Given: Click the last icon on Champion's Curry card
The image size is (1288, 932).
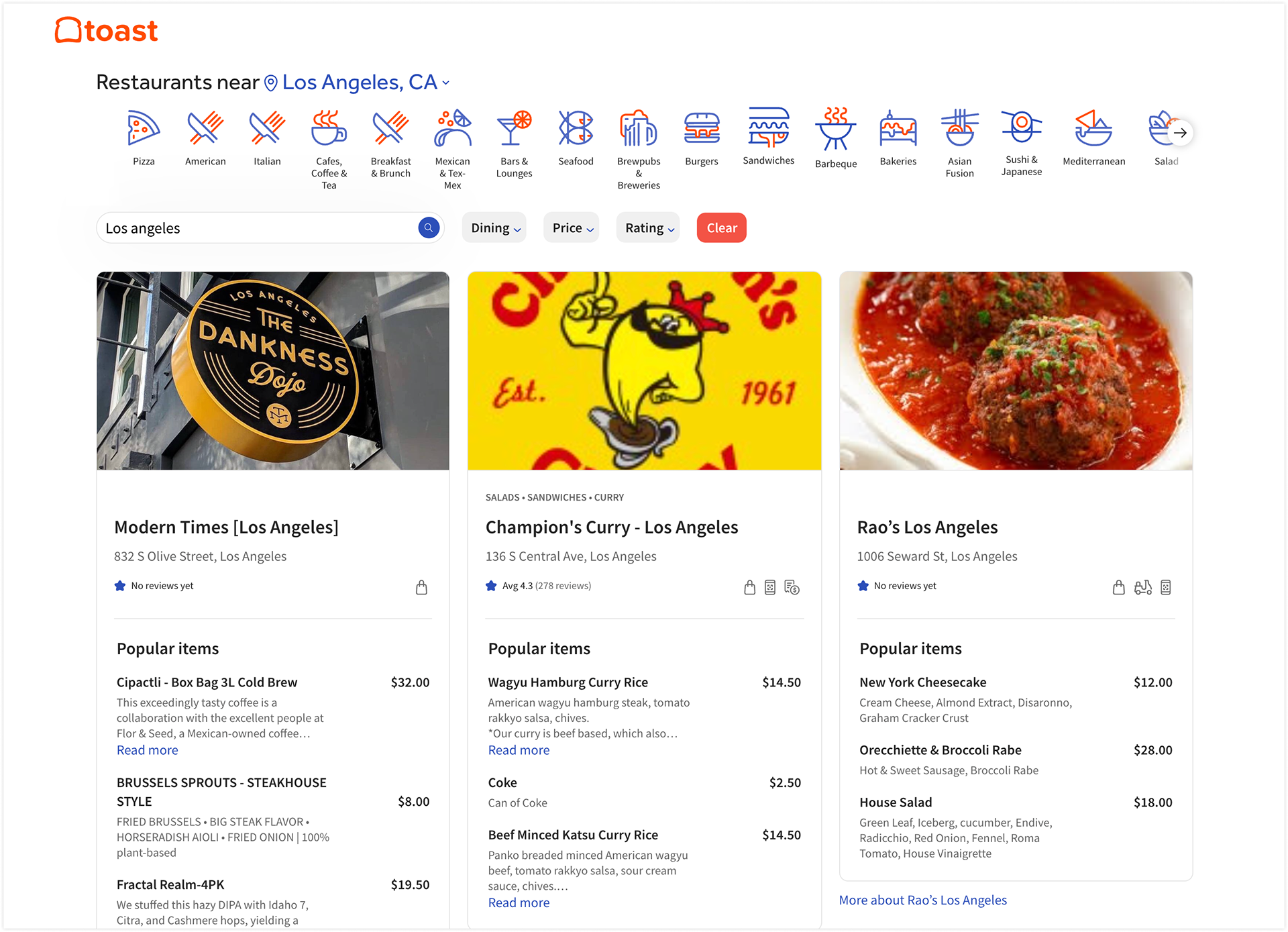Looking at the screenshot, I should pos(792,587).
